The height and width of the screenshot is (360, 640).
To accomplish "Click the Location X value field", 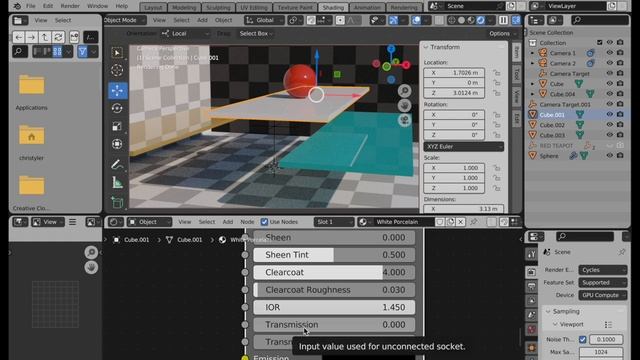I will [x=454, y=73].
